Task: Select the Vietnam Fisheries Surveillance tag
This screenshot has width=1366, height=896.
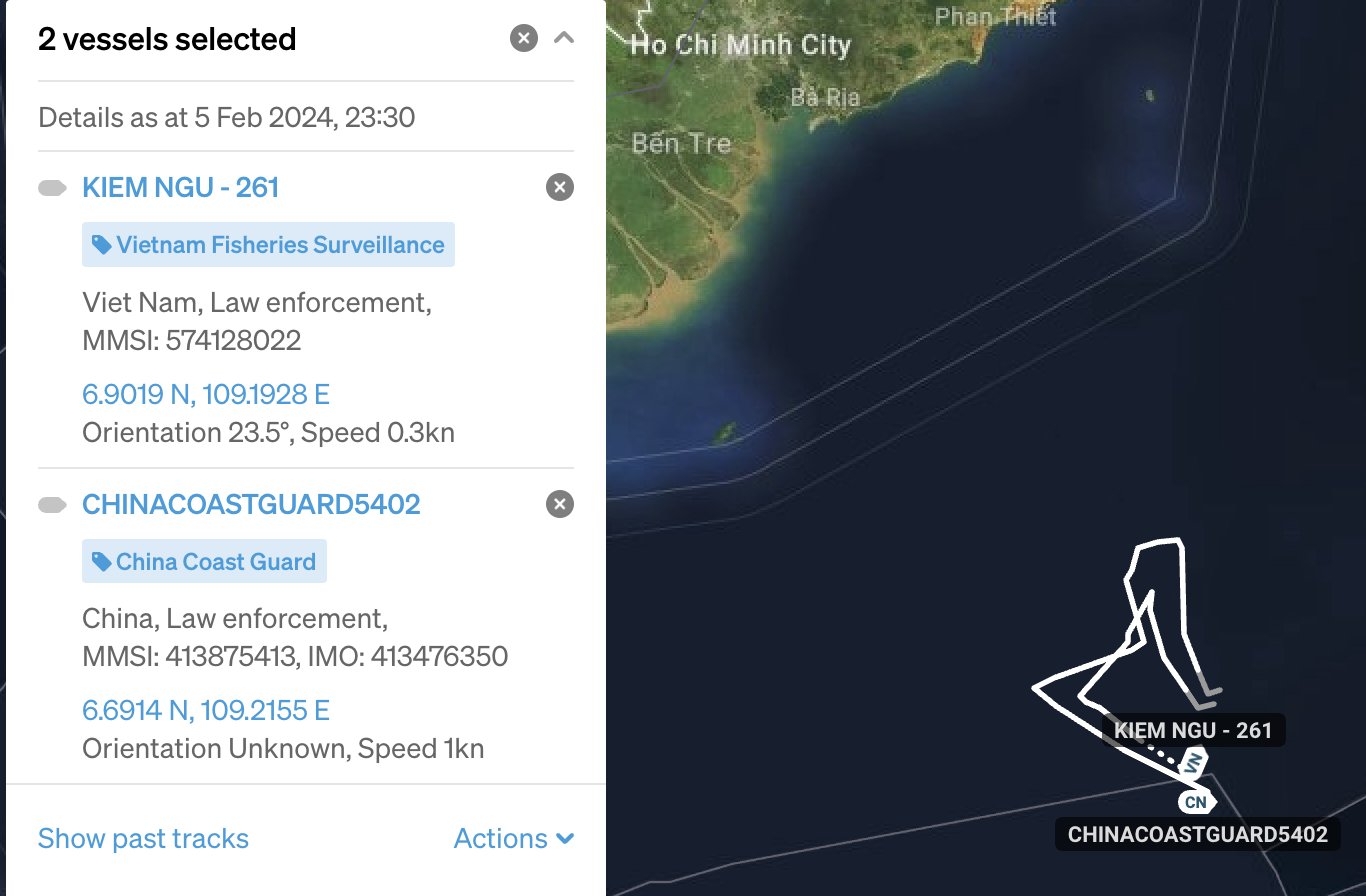Action: click(268, 245)
